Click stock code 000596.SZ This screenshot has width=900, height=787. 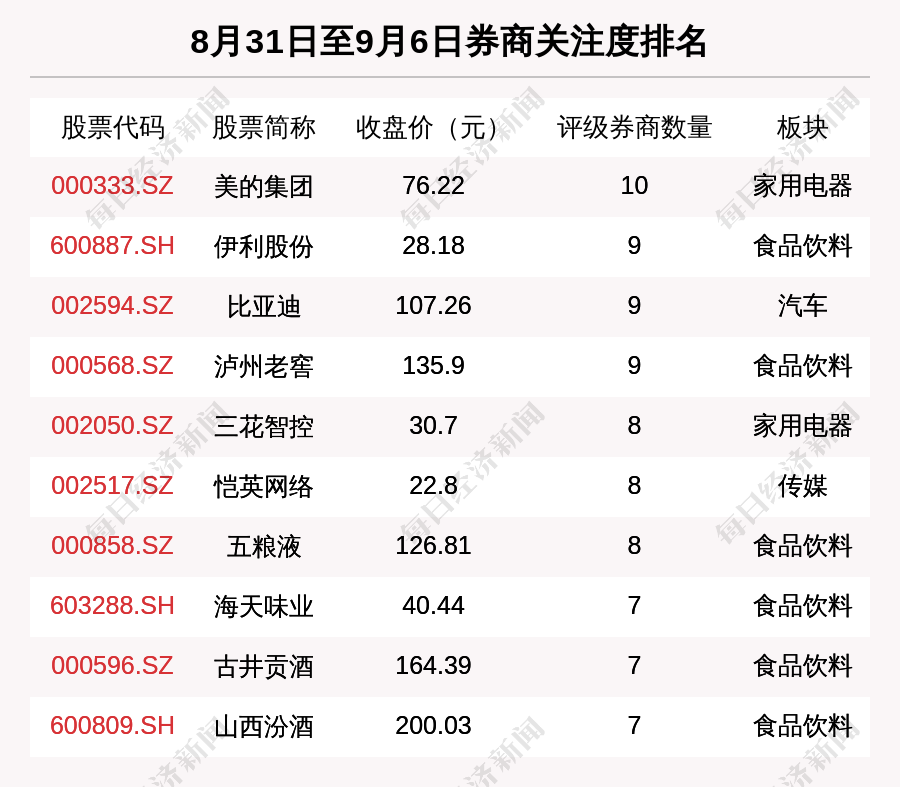(x=112, y=665)
